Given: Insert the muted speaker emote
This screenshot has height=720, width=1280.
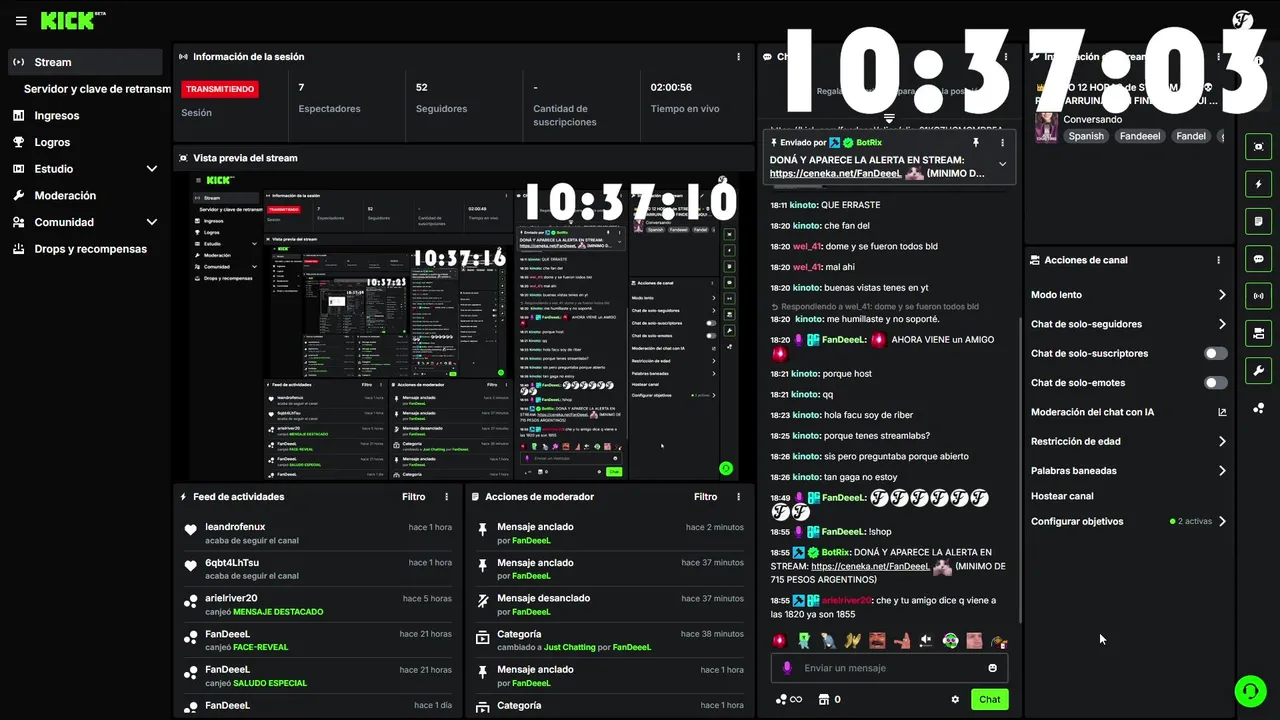Looking at the screenshot, I should [927, 641].
